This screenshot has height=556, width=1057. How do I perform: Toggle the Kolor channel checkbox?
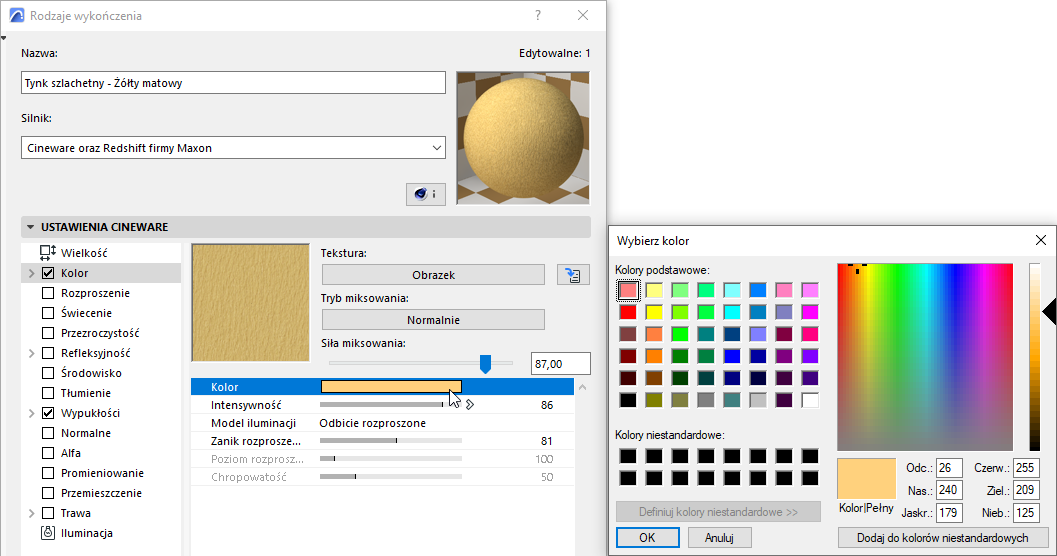[48, 273]
